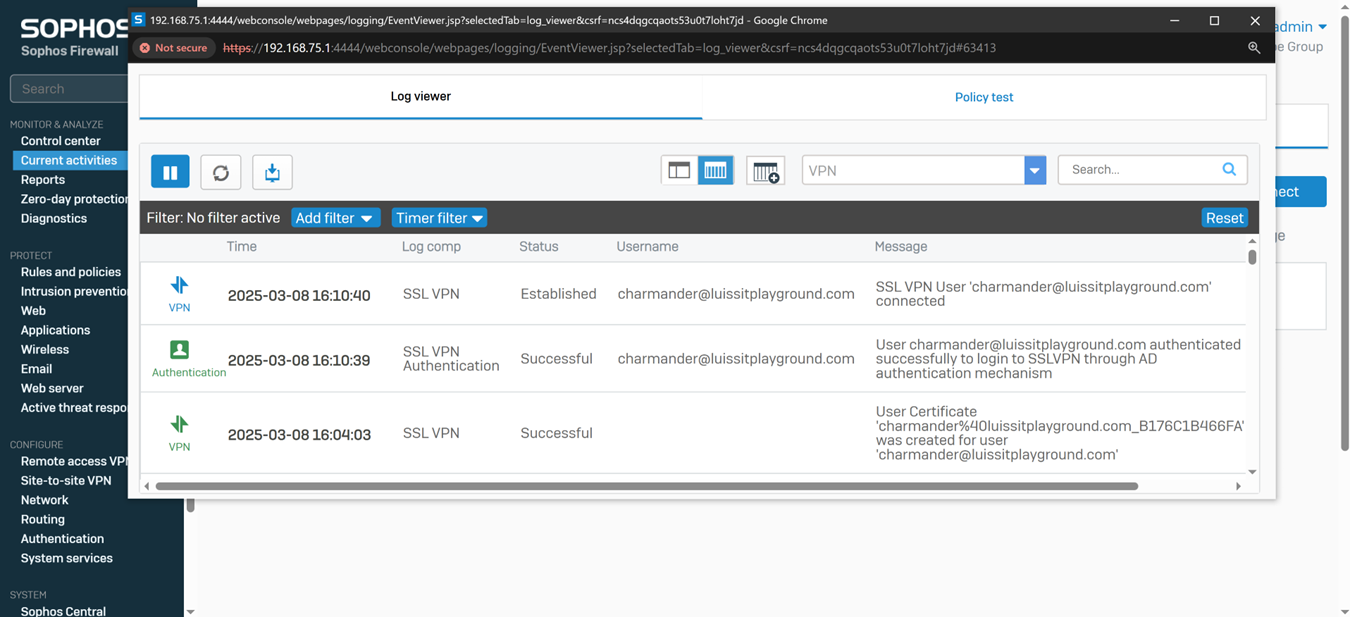
Task: Pause the live log feed
Action: [x=170, y=172]
